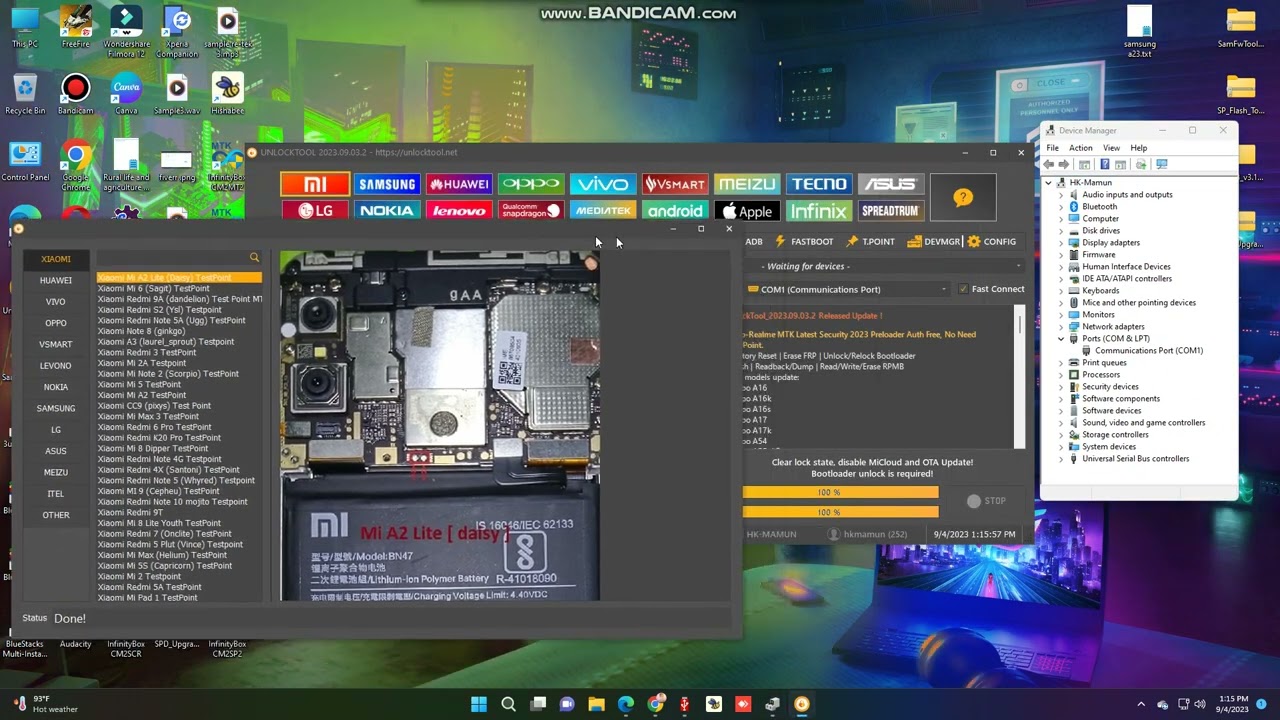Toggle the Fast Connect checkbox
The width and height of the screenshot is (1280, 720).
pos(963,289)
